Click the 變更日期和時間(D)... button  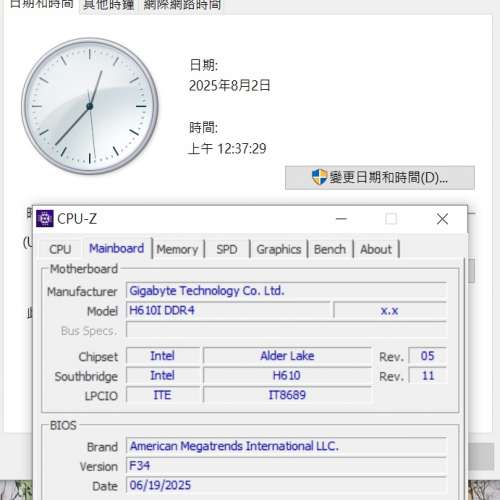coord(380,178)
